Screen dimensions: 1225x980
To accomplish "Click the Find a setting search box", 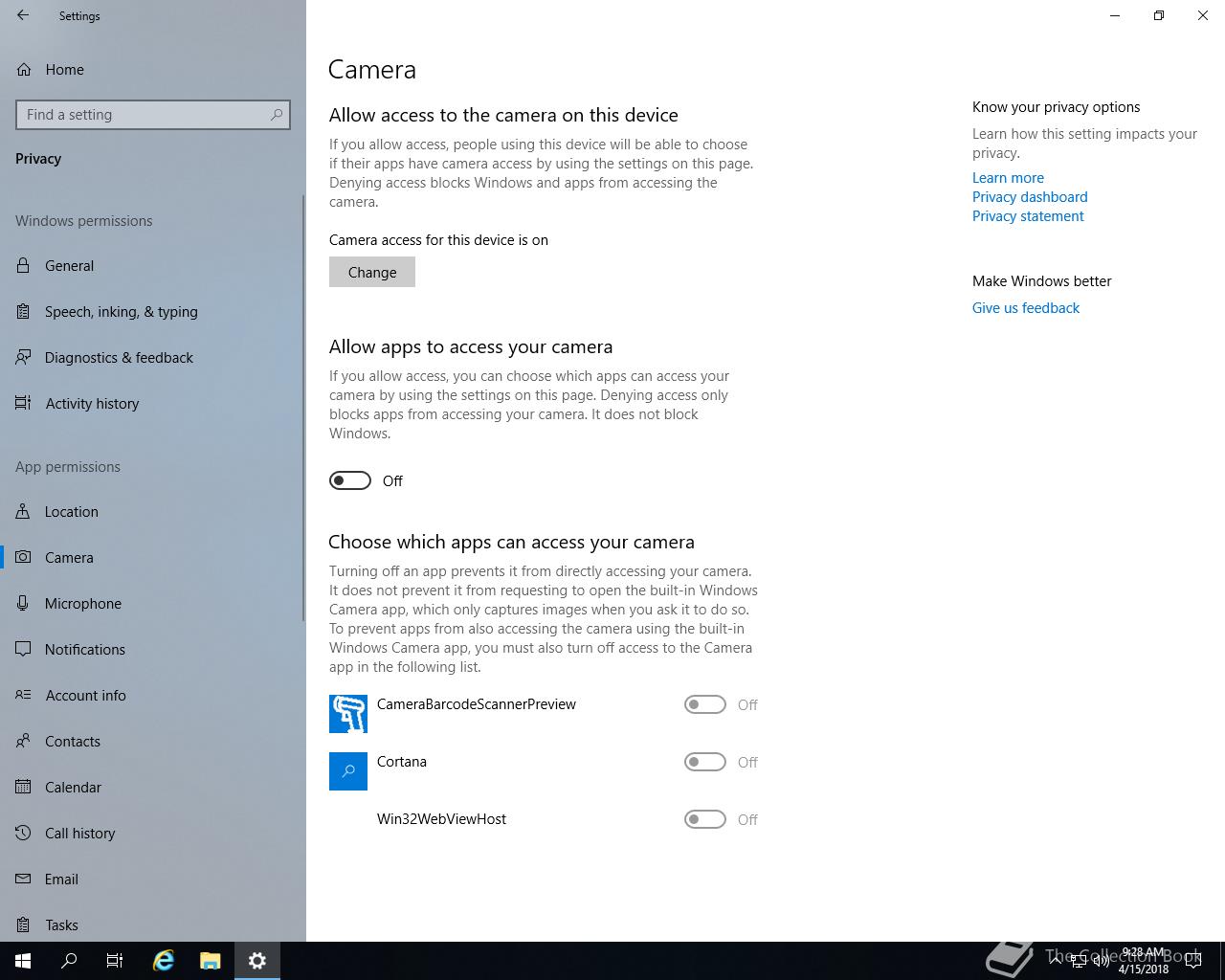I will (153, 115).
